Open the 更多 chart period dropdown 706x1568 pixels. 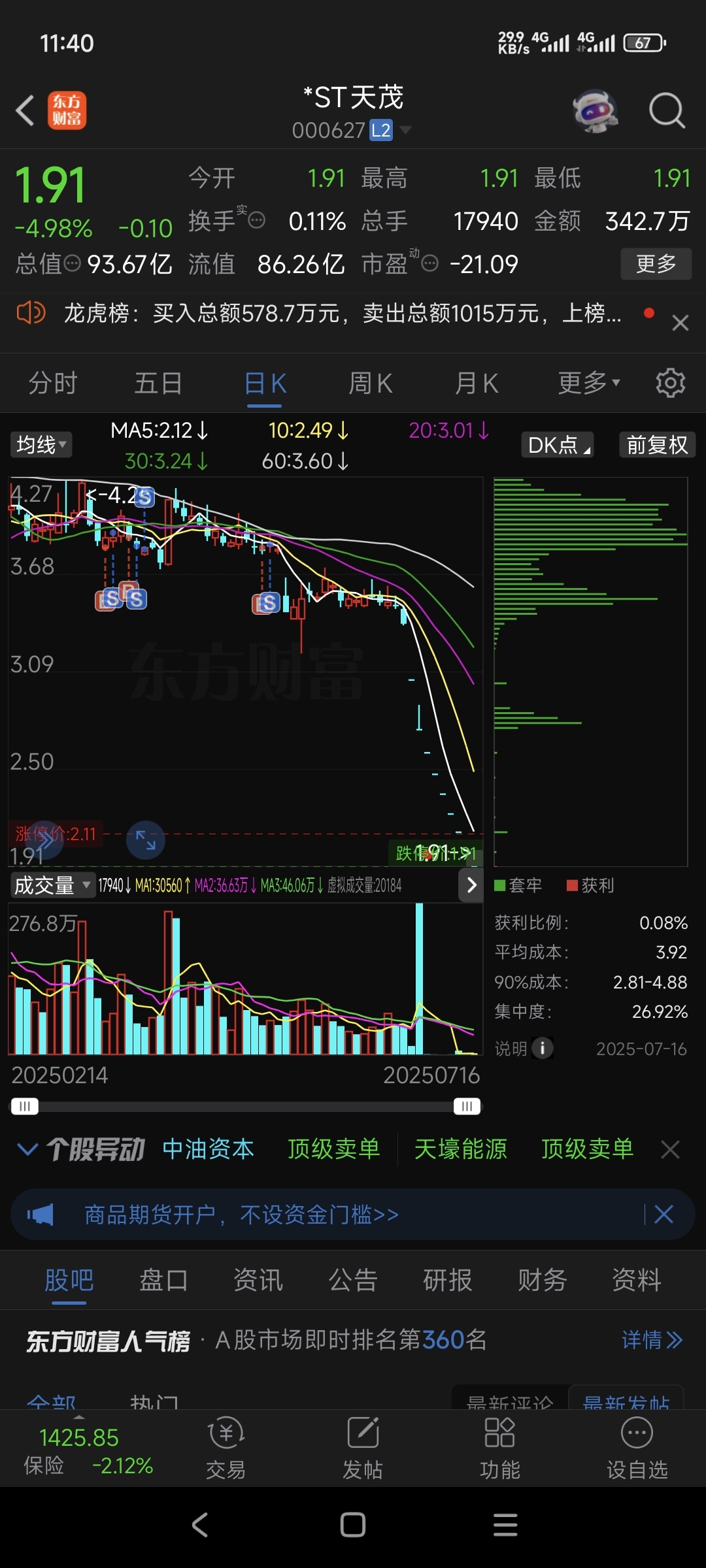click(589, 383)
